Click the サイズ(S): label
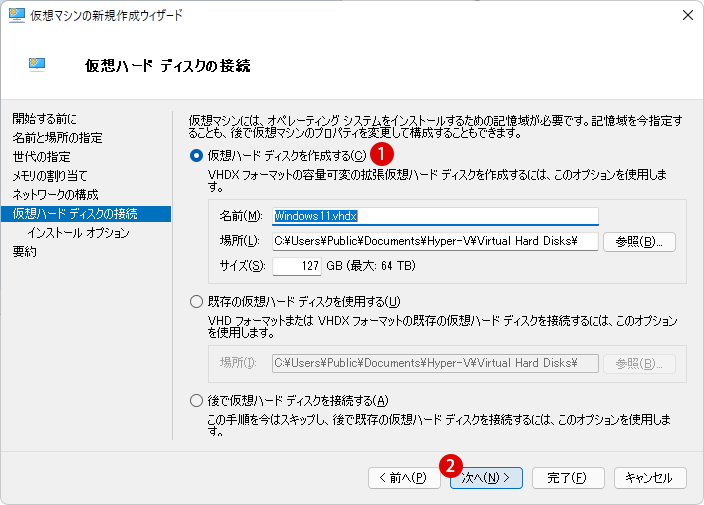 [x=242, y=266]
